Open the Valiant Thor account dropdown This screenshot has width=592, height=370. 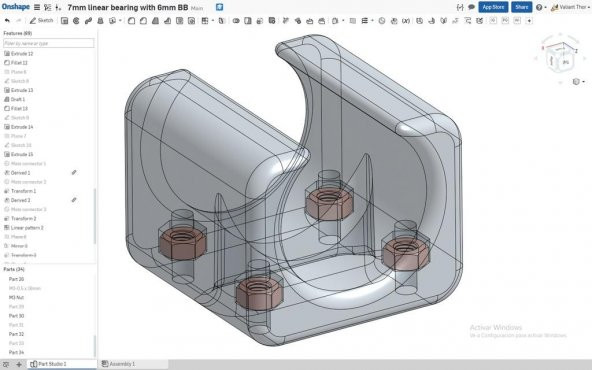(570, 7)
